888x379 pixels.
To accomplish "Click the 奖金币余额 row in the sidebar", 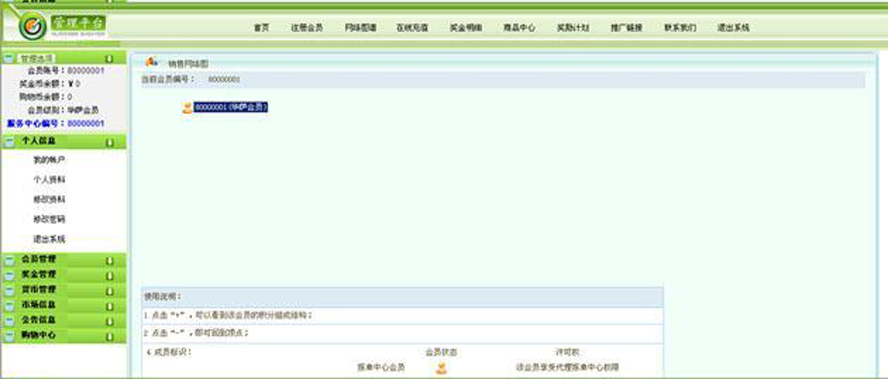I will (49, 84).
